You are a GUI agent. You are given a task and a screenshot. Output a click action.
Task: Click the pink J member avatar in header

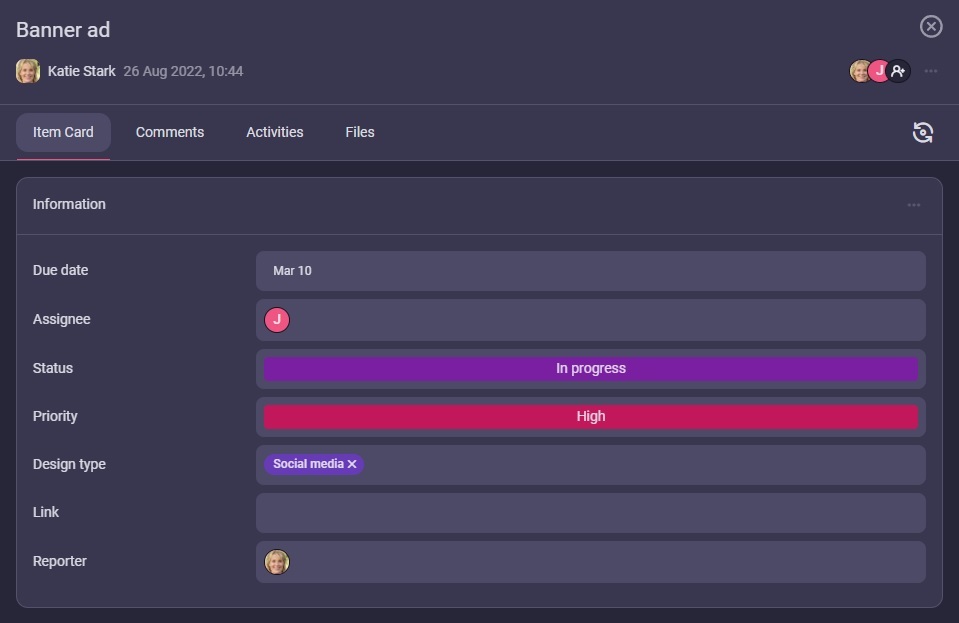coord(878,71)
